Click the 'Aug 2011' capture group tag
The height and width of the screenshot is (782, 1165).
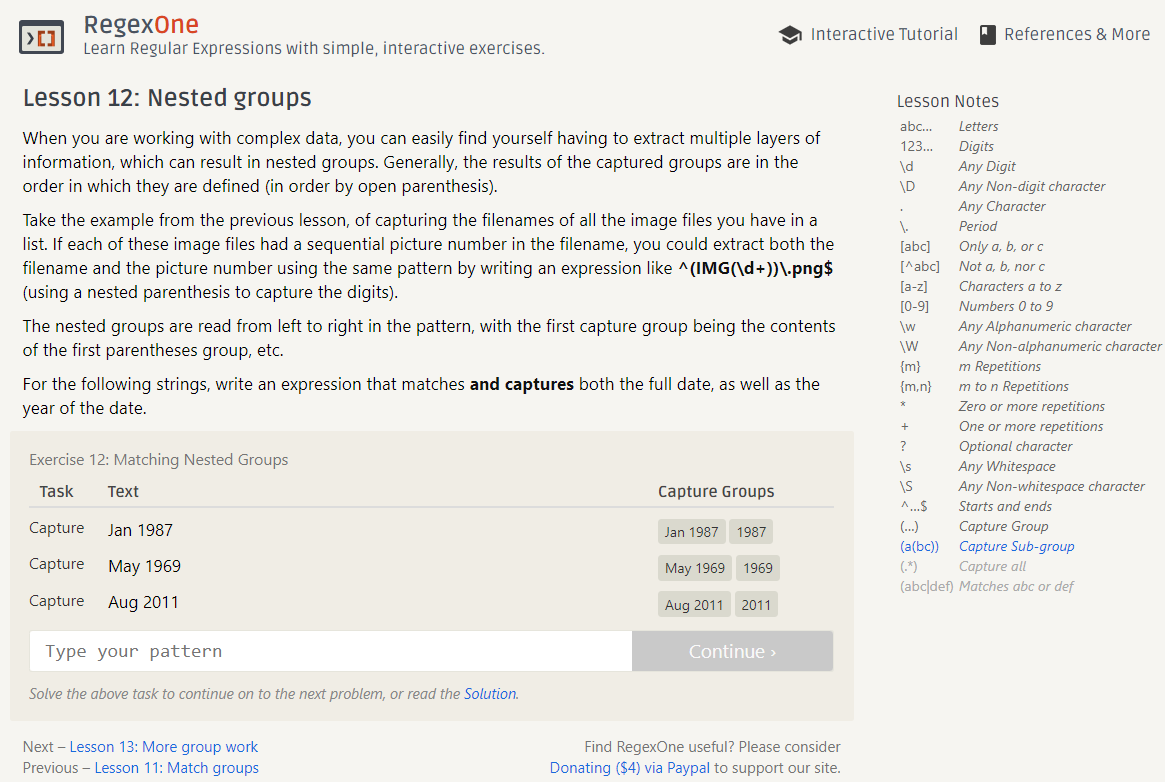(x=694, y=605)
